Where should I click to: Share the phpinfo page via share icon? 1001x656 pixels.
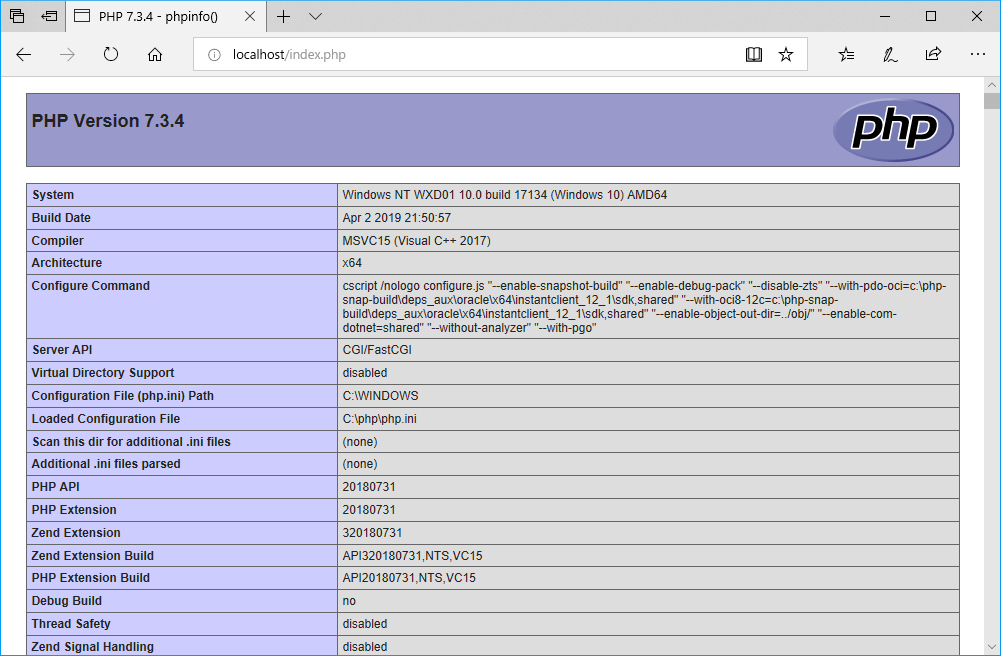click(933, 54)
